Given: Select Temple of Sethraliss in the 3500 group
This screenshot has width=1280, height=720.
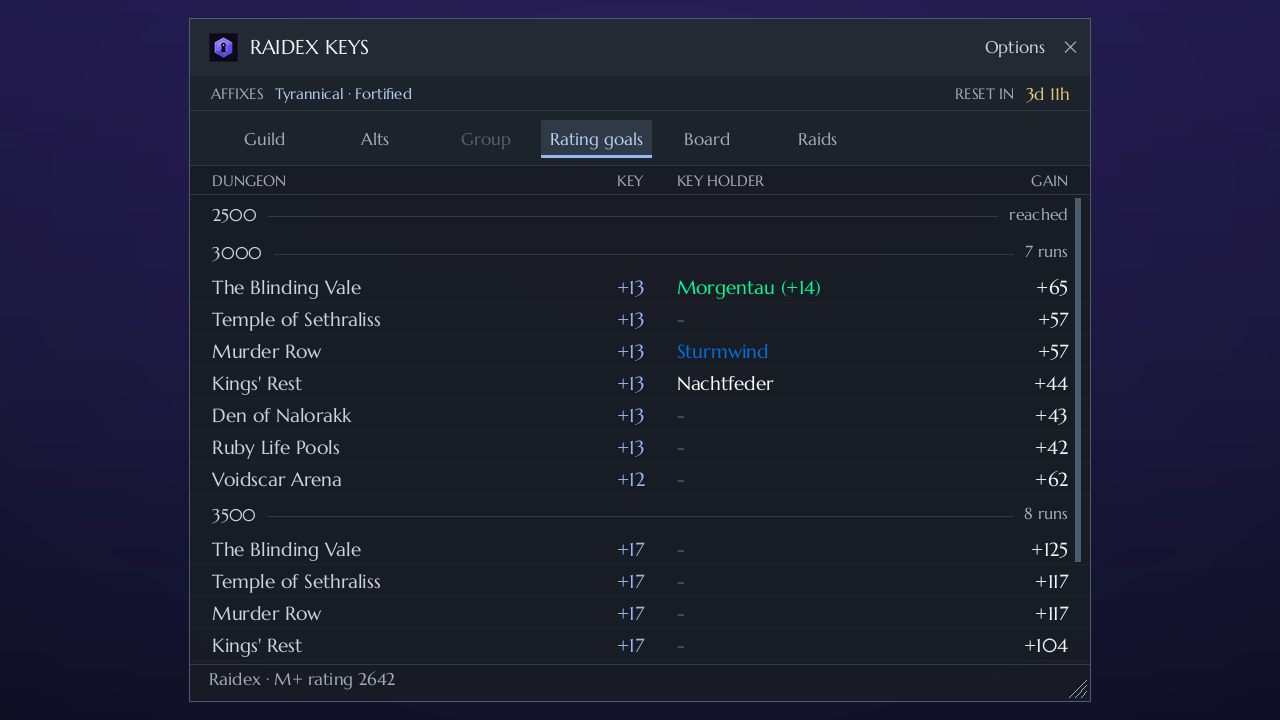Looking at the screenshot, I should 640,582.
